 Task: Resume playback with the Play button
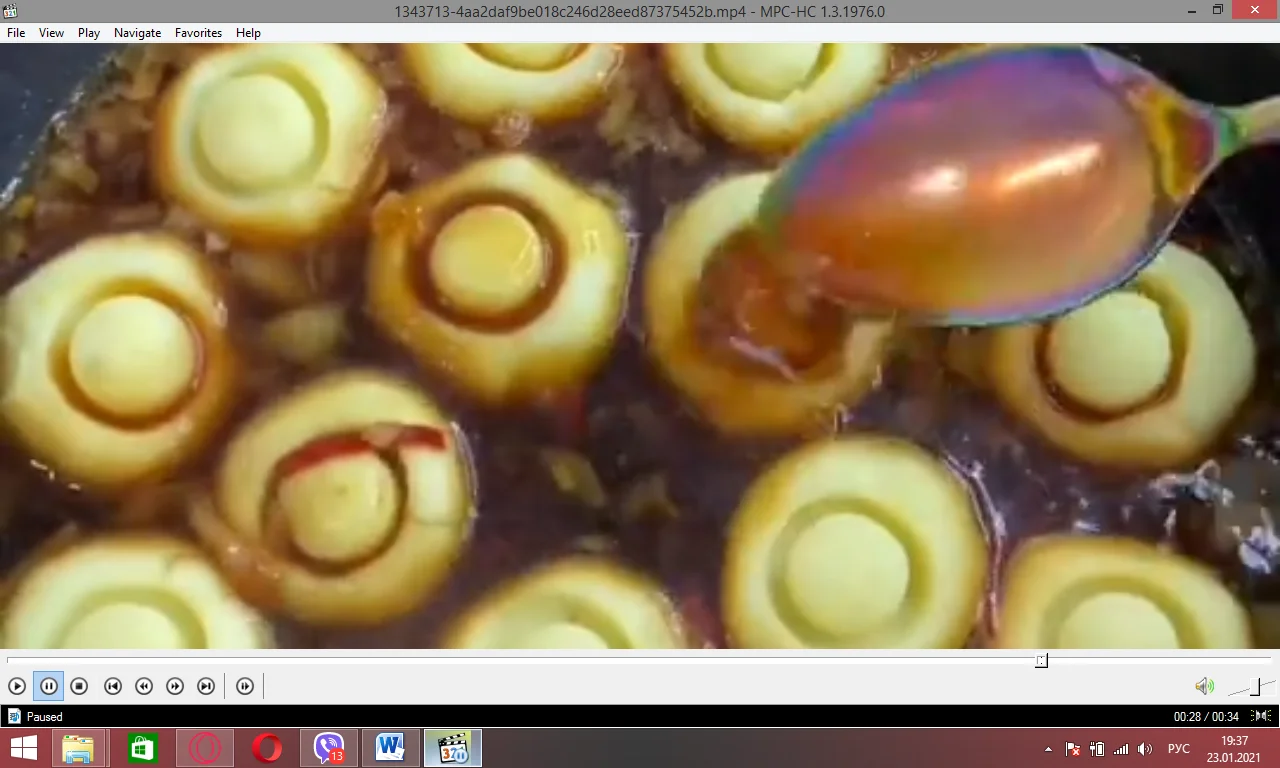click(17, 686)
